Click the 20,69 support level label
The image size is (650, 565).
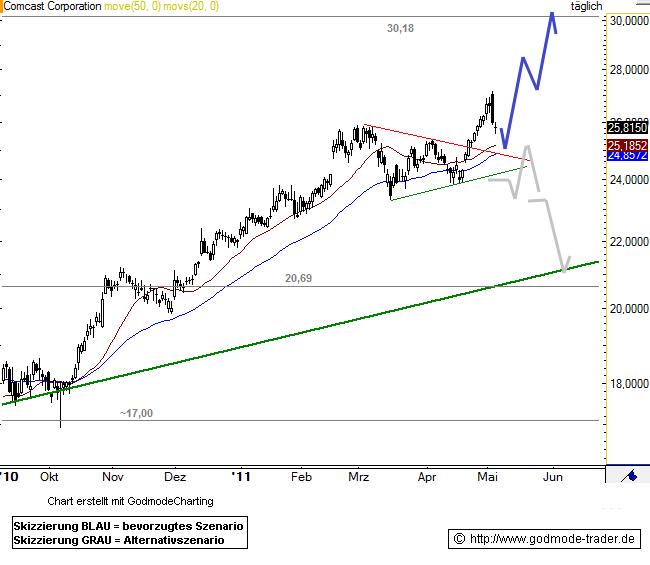pos(298,279)
